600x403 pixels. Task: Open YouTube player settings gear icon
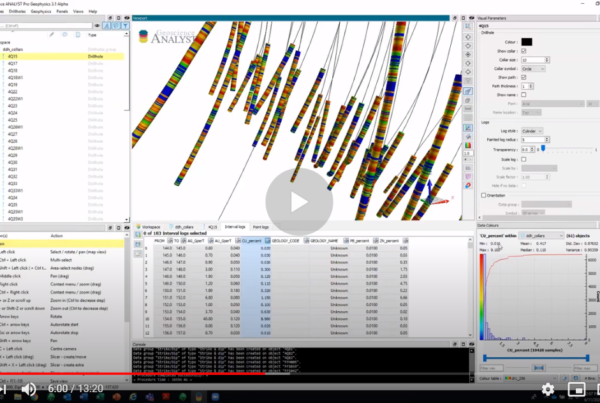point(547,388)
